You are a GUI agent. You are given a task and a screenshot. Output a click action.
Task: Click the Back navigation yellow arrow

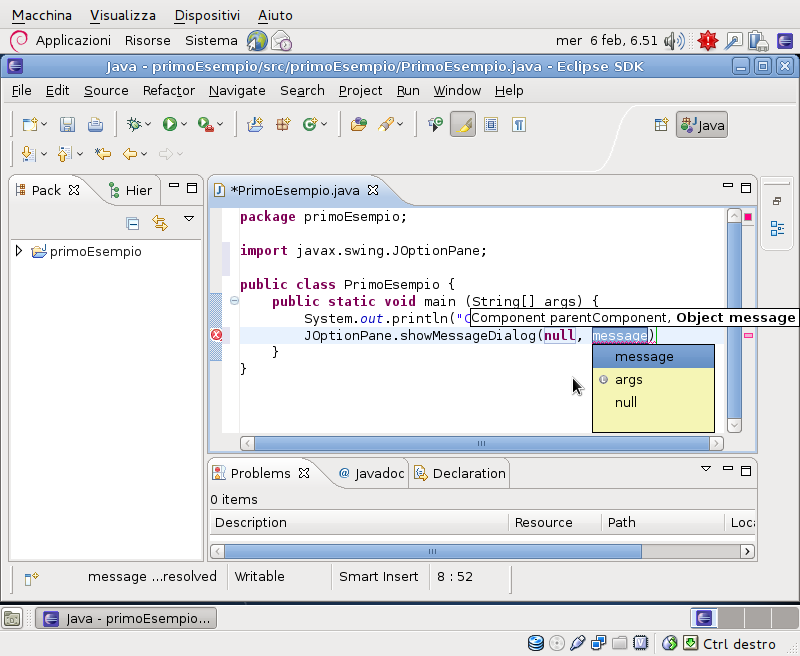(x=130, y=154)
